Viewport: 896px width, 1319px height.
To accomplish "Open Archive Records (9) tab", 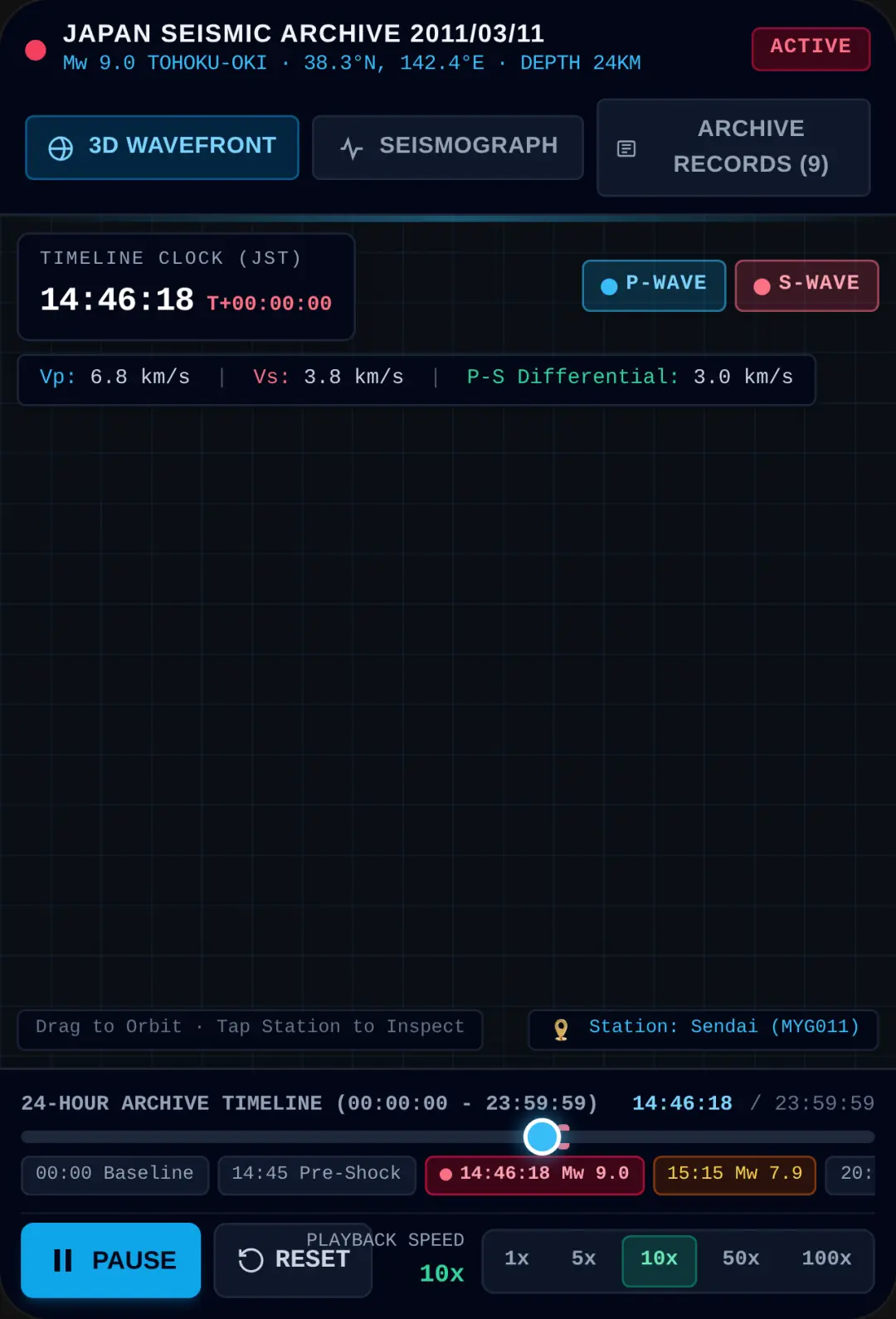I will [x=733, y=148].
